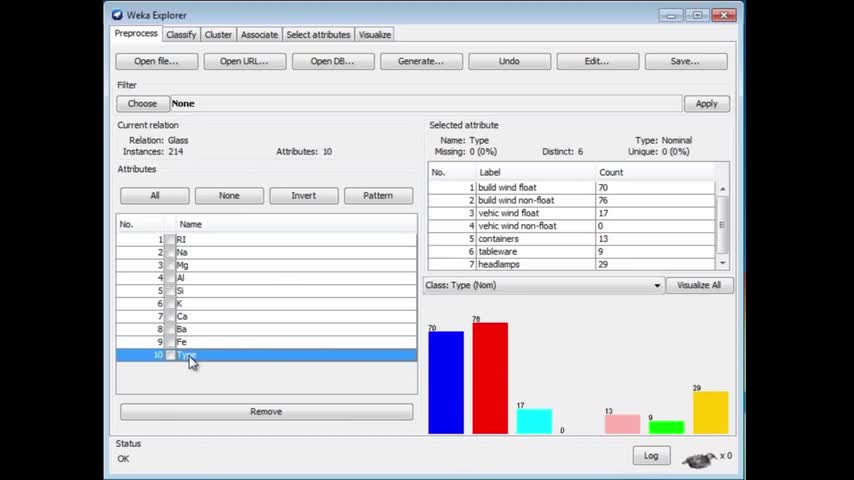Click the Open file... button
854x480 pixels.
[156, 61]
